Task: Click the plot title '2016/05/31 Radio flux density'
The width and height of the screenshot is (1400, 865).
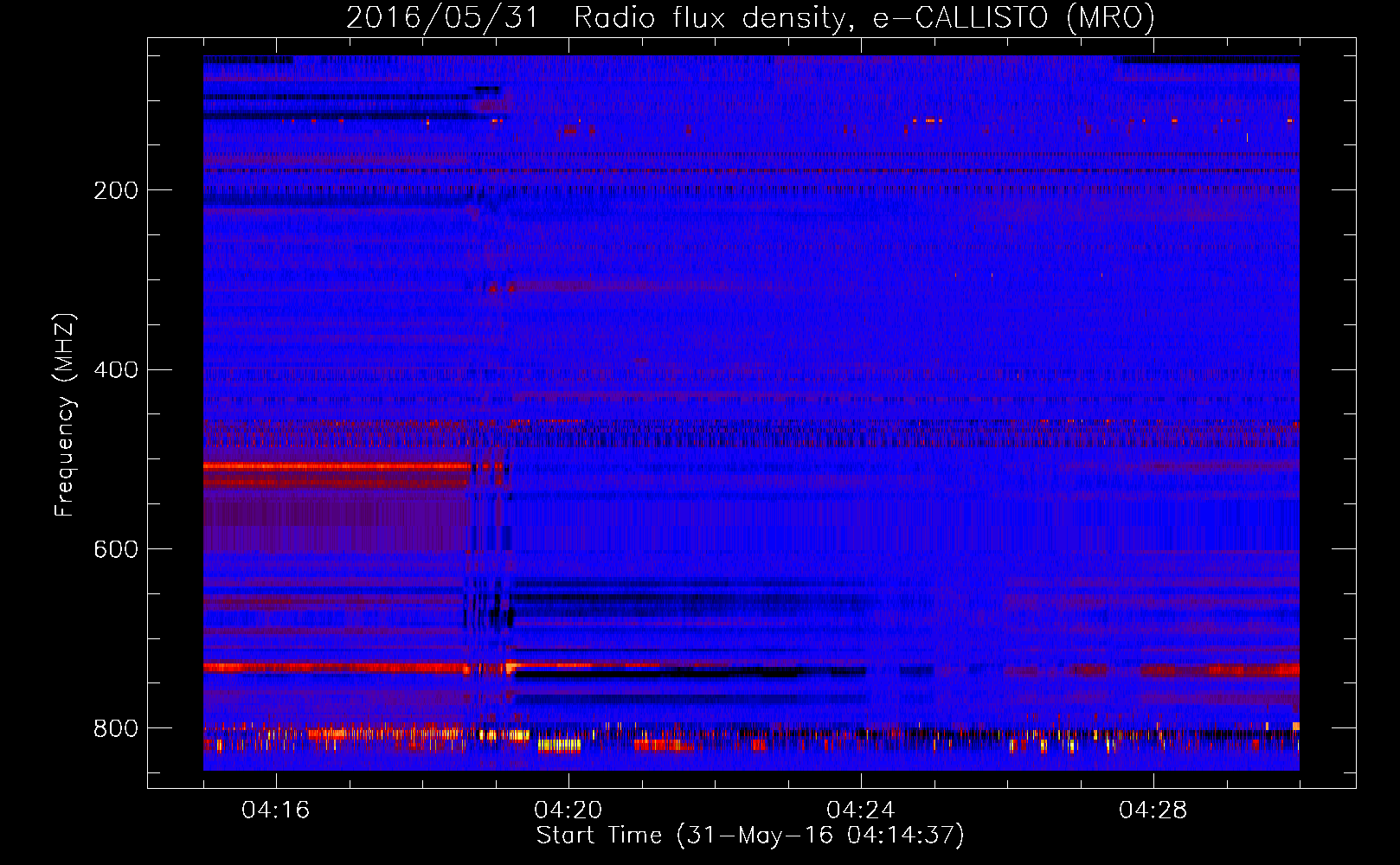Action: point(597,17)
